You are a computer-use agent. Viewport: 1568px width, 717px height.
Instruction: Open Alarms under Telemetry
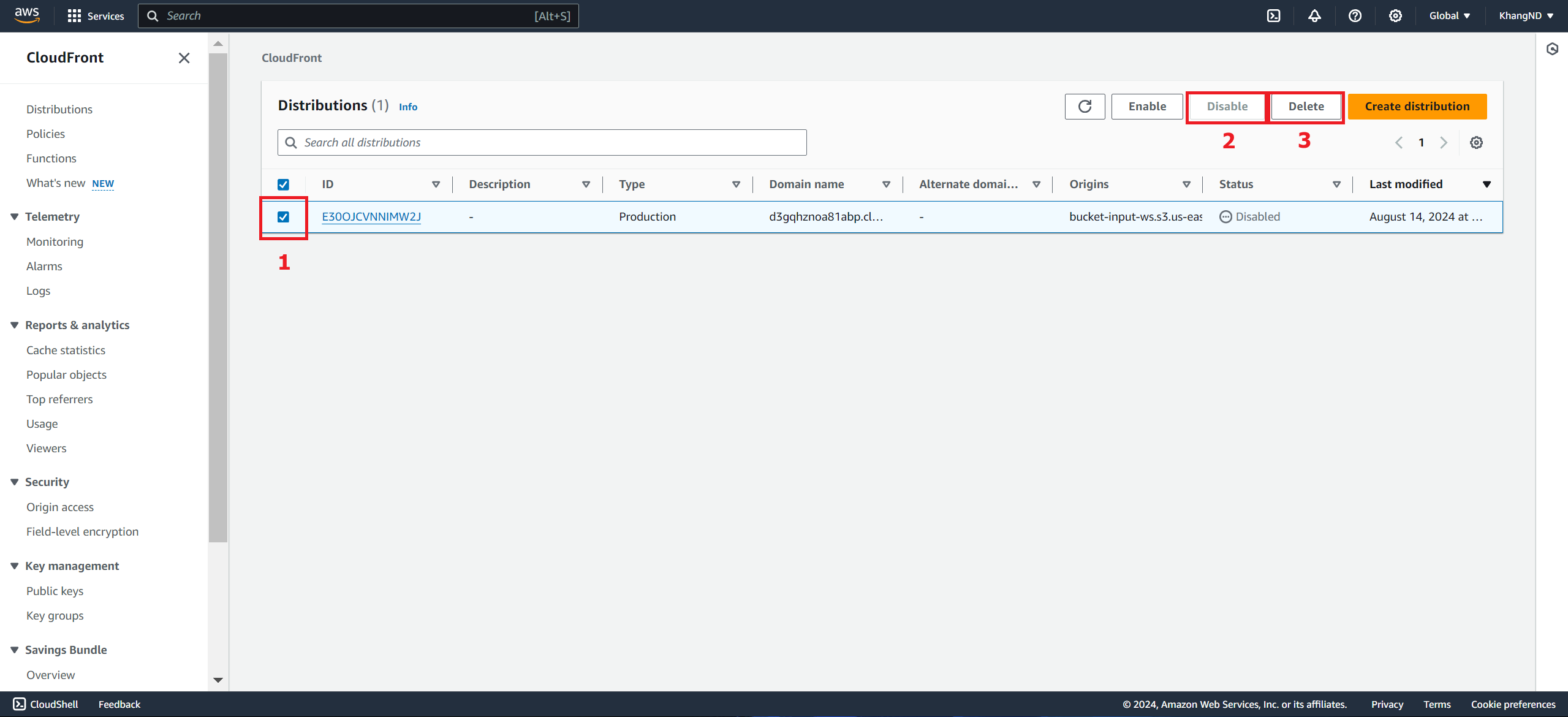[44, 267]
